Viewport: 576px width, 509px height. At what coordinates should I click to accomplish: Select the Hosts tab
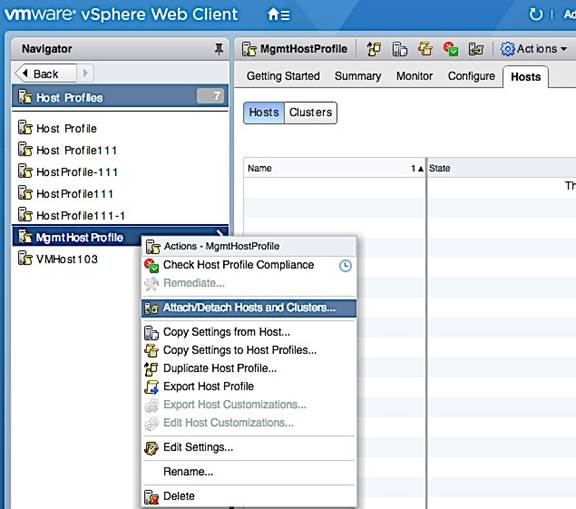click(526, 77)
